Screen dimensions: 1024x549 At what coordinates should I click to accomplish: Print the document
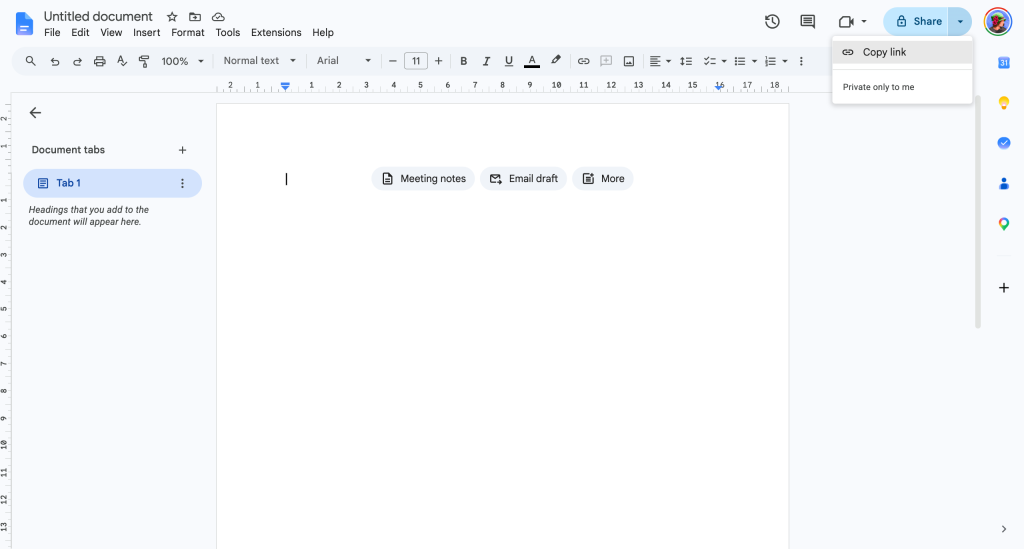99,61
